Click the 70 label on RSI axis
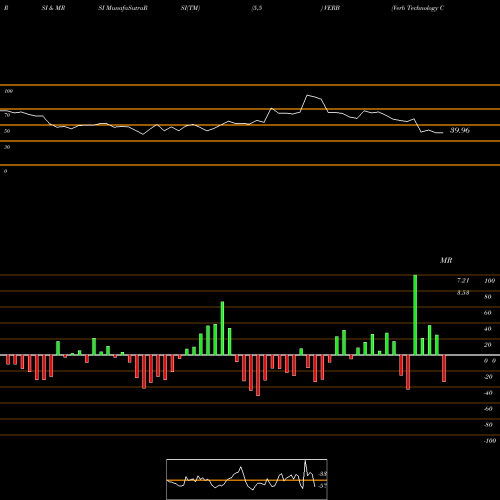This screenshot has width=500, height=500. (7, 115)
